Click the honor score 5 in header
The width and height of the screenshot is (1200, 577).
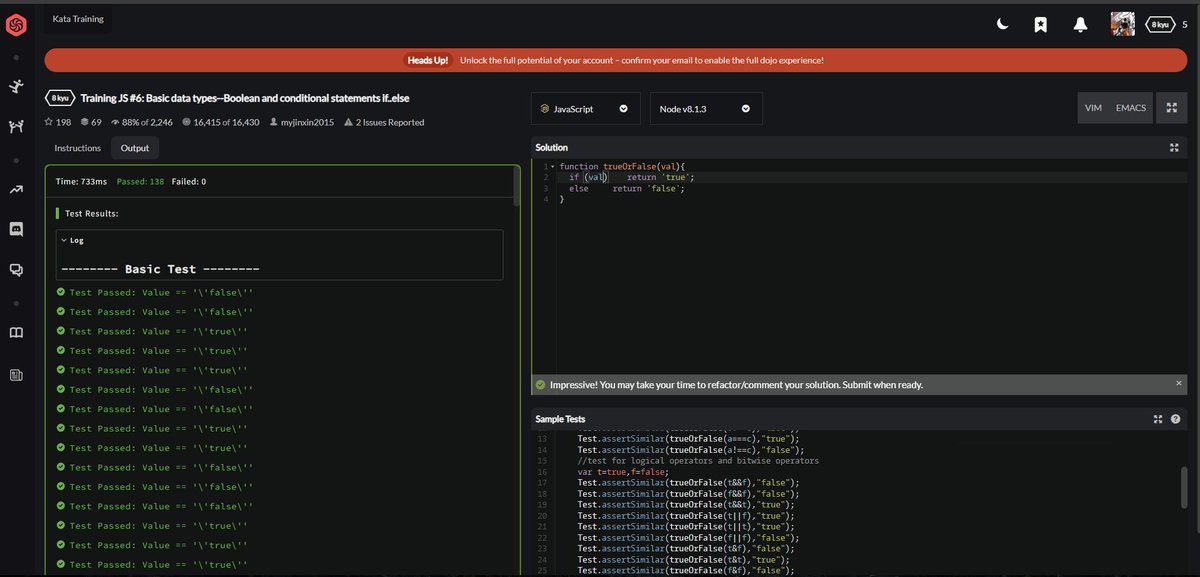[x=1185, y=24]
